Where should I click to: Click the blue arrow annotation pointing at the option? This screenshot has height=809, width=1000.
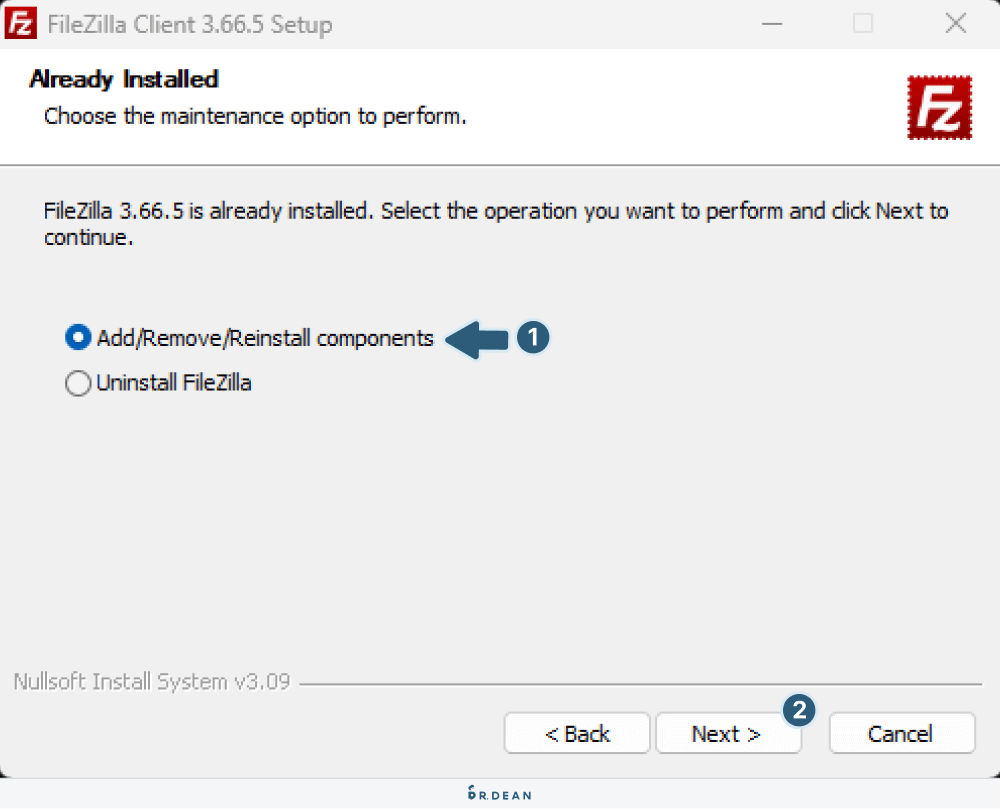tap(477, 338)
